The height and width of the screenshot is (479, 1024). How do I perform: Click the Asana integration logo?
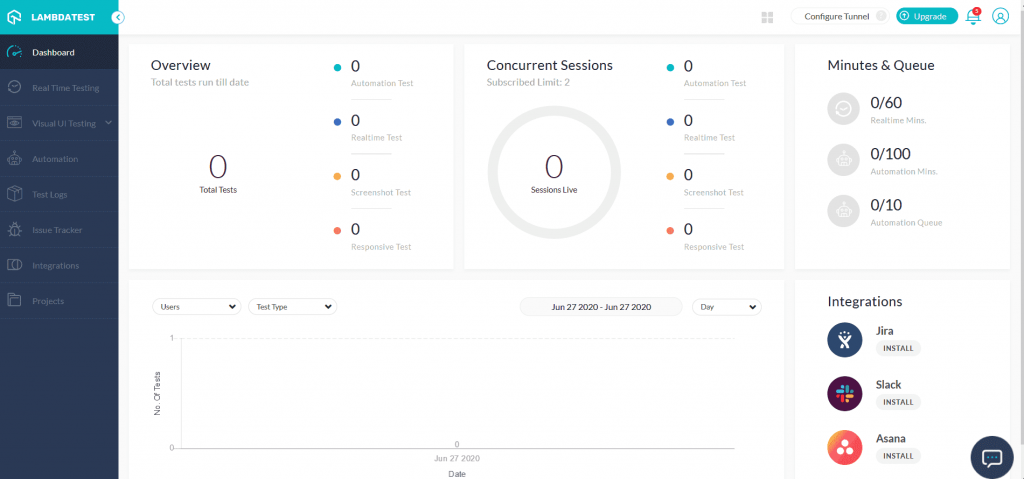click(845, 447)
